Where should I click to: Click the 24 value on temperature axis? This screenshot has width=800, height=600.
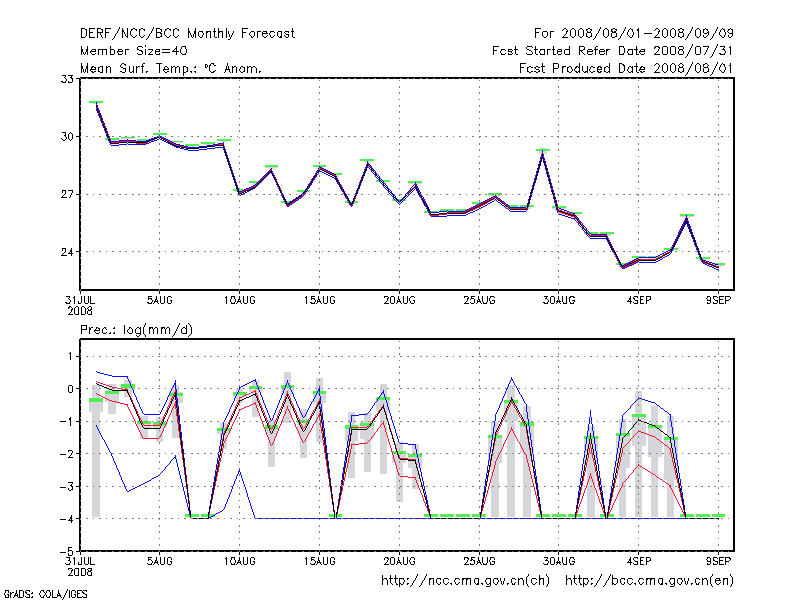pos(68,252)
